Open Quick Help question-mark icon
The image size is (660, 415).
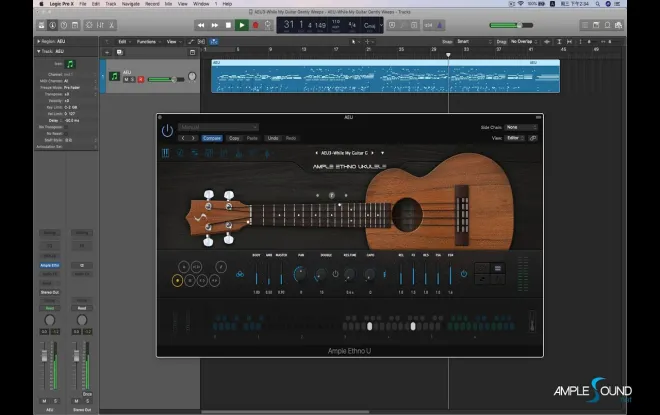click(x=64, y=25)
